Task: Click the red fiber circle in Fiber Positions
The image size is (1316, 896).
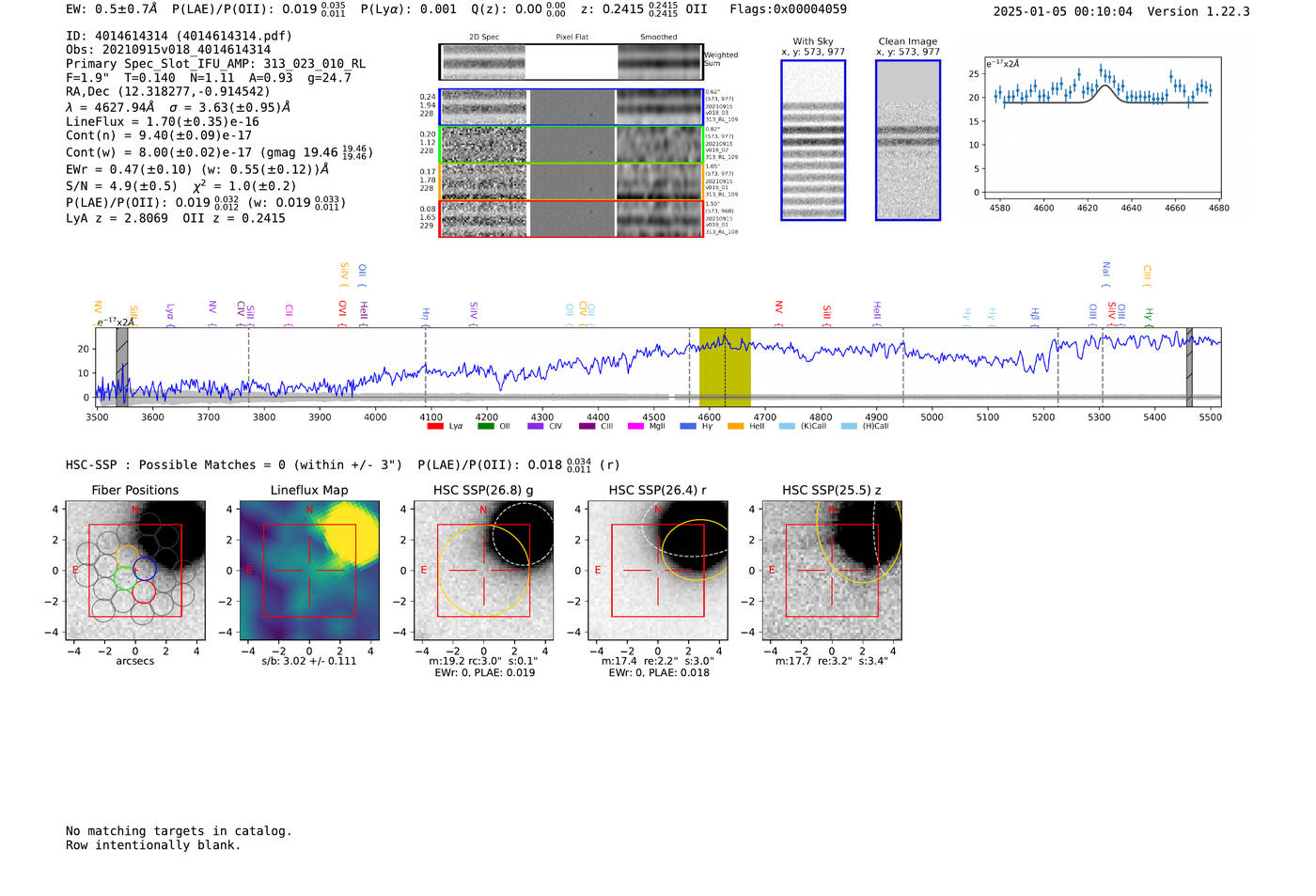Action: pos(144,591)
